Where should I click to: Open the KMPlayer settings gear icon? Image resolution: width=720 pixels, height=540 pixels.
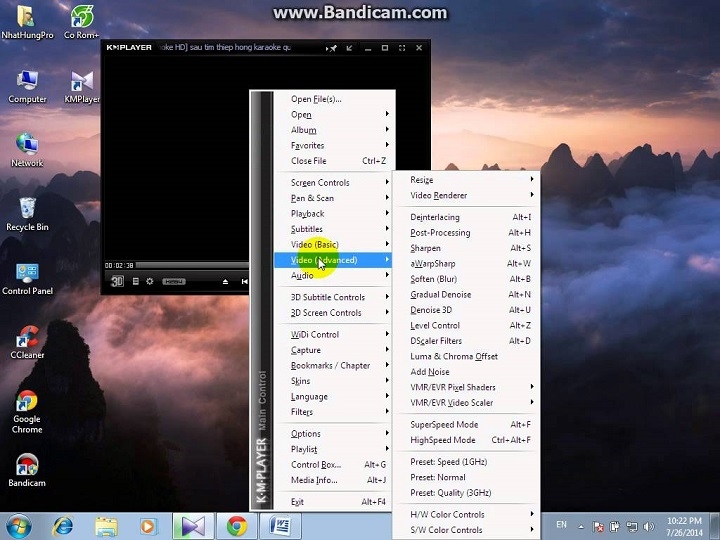click(150, 281)
